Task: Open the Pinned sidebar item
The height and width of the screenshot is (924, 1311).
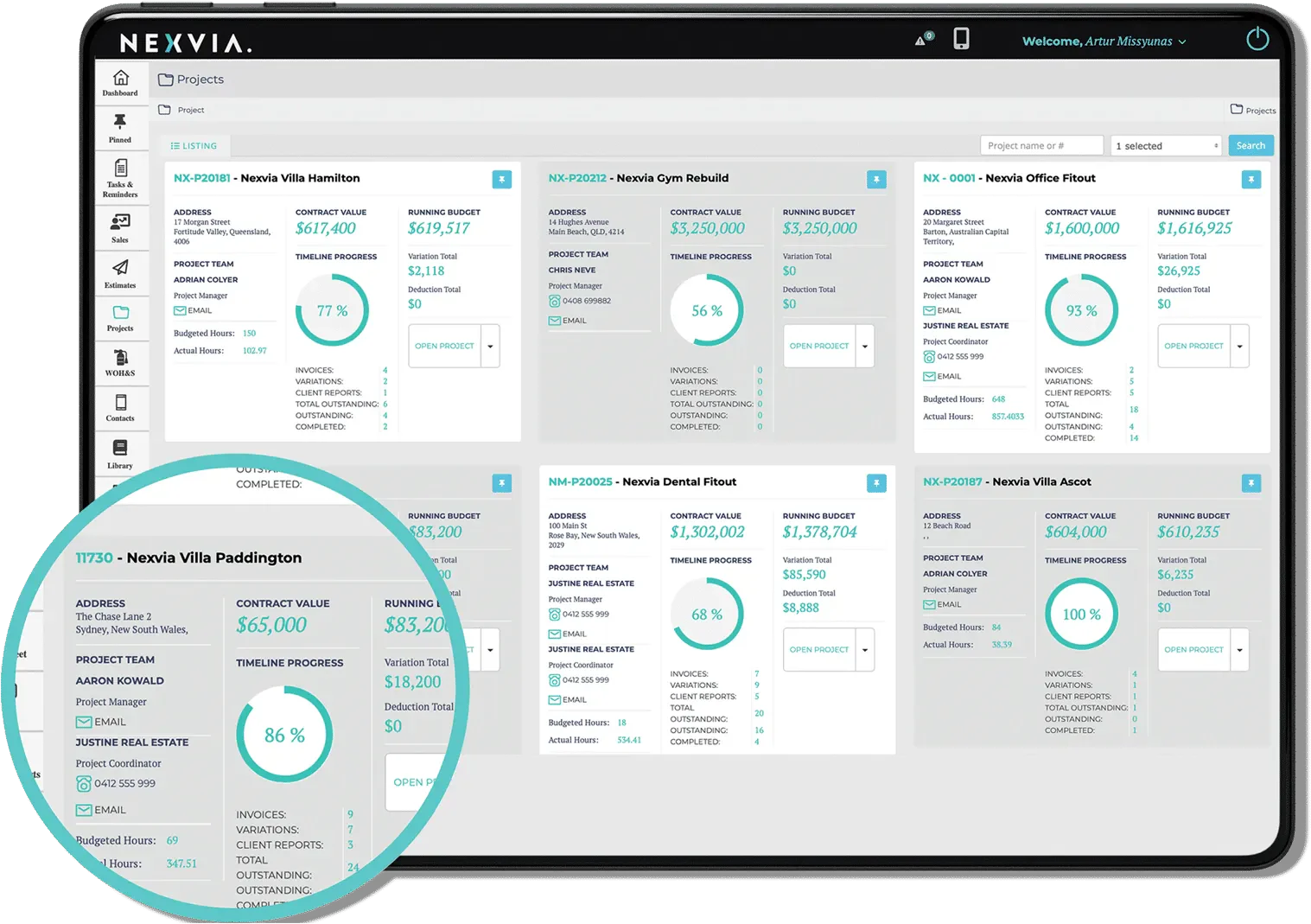Action: (x=120, y=128)
